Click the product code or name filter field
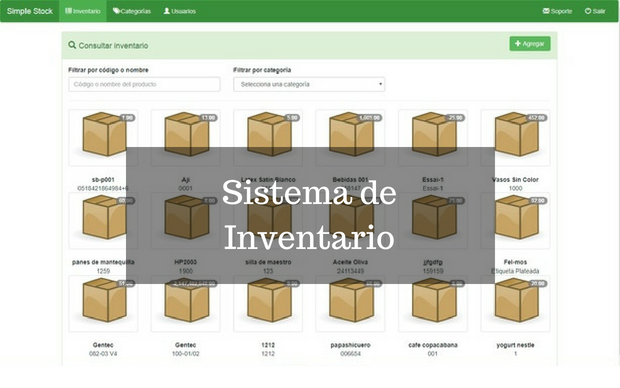 [x=144, y=84]
